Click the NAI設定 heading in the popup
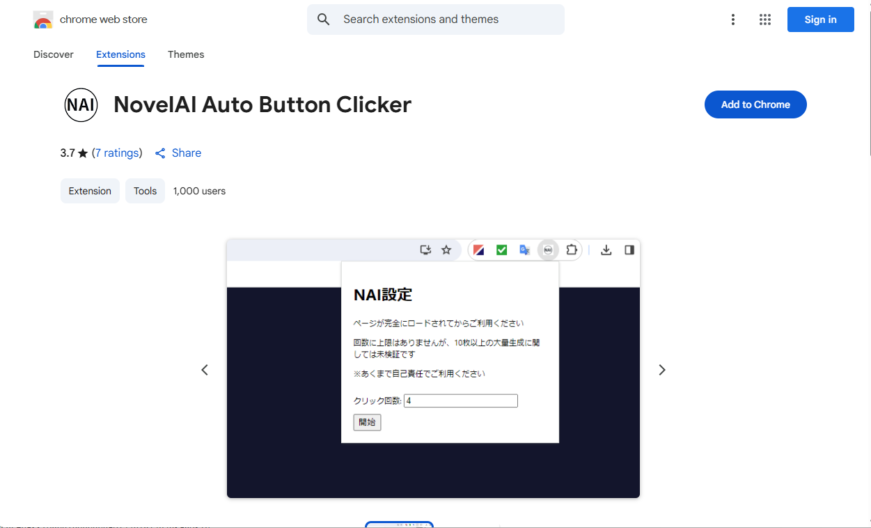 tap(383, 295)
